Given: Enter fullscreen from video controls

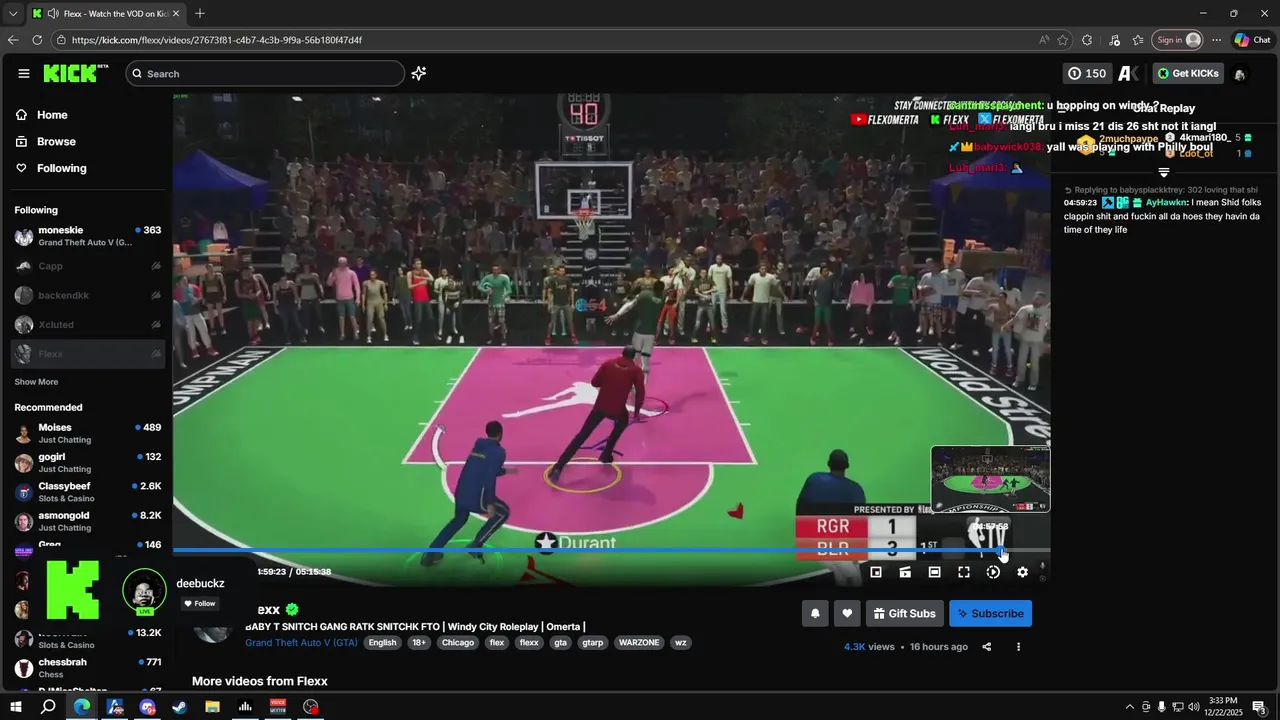Looking at the screenshot, I should pos(964,572).
